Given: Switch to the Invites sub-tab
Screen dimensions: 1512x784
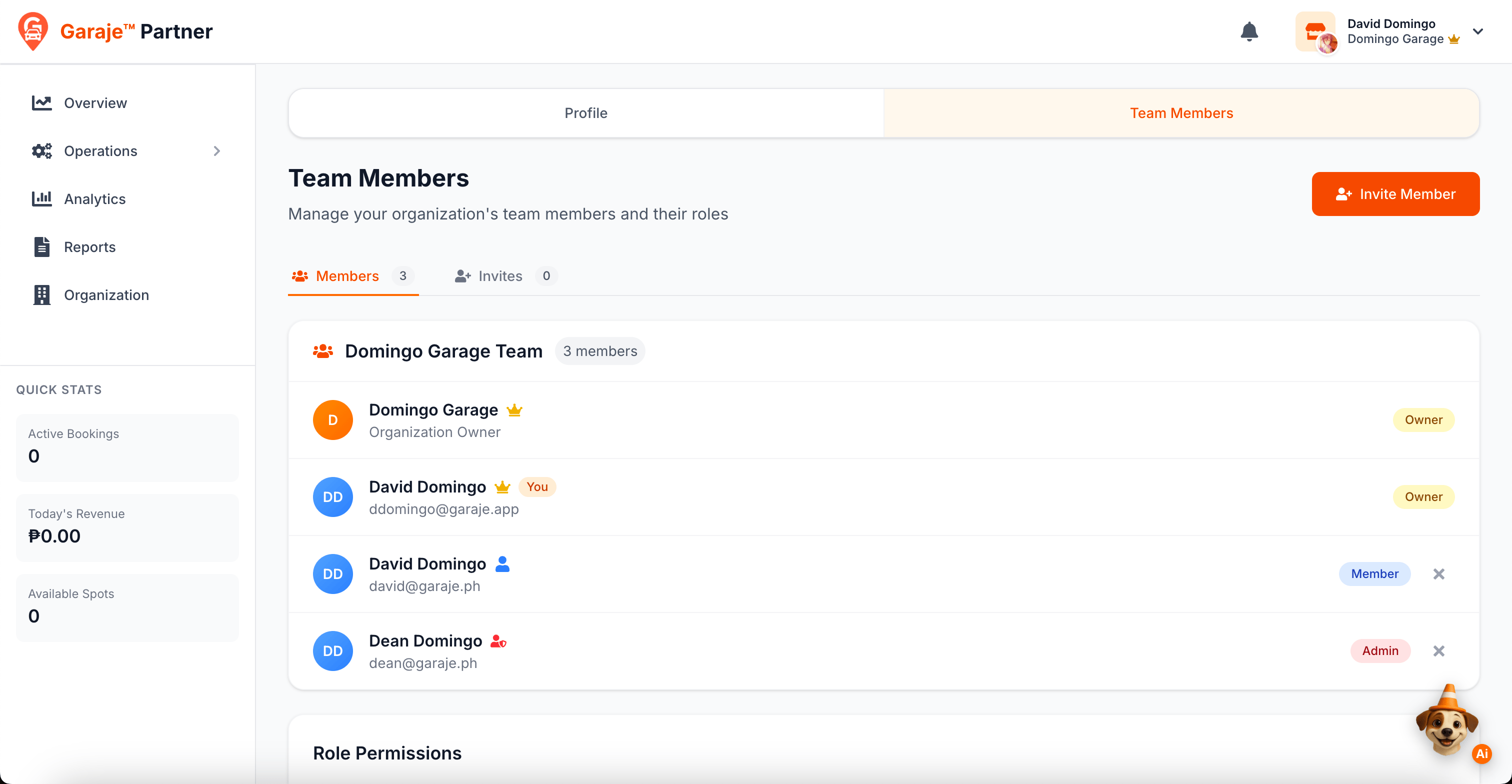Looking at the screenshot, I should pos(505,276).
